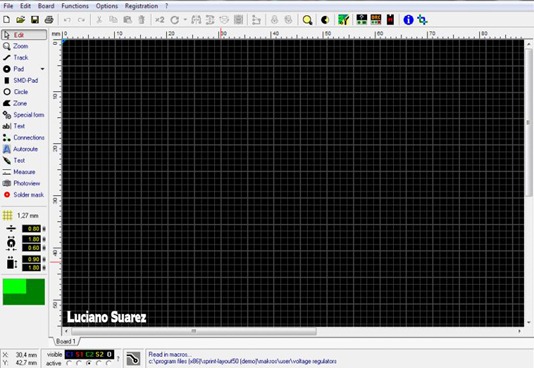Select the Special form tool
Screen dimensions: 534x368
pos(24,115)
